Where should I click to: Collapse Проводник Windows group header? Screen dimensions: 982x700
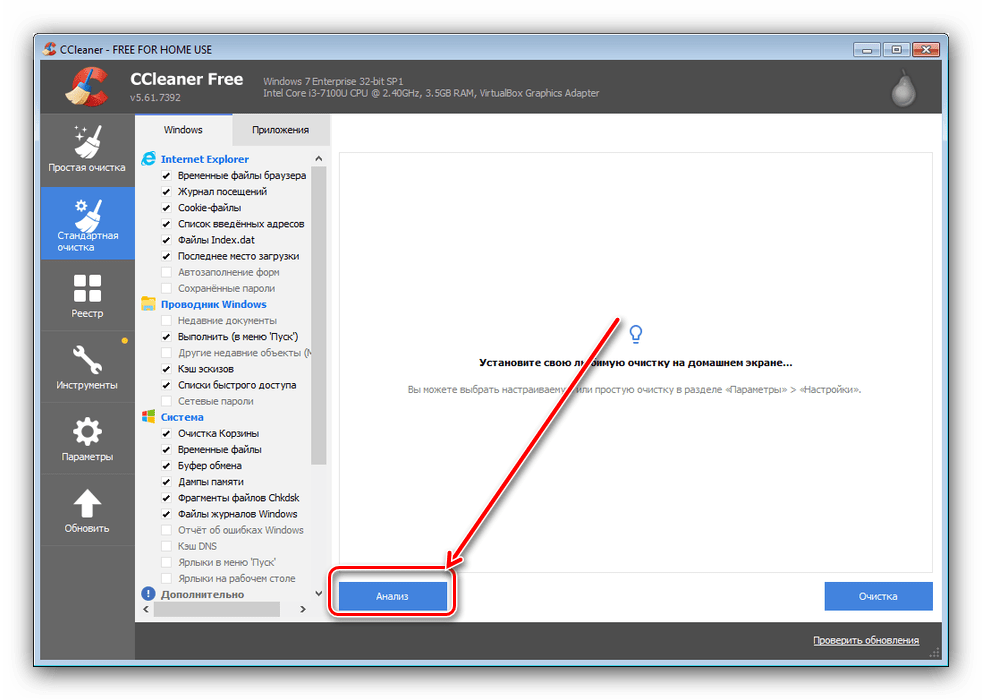213,305
